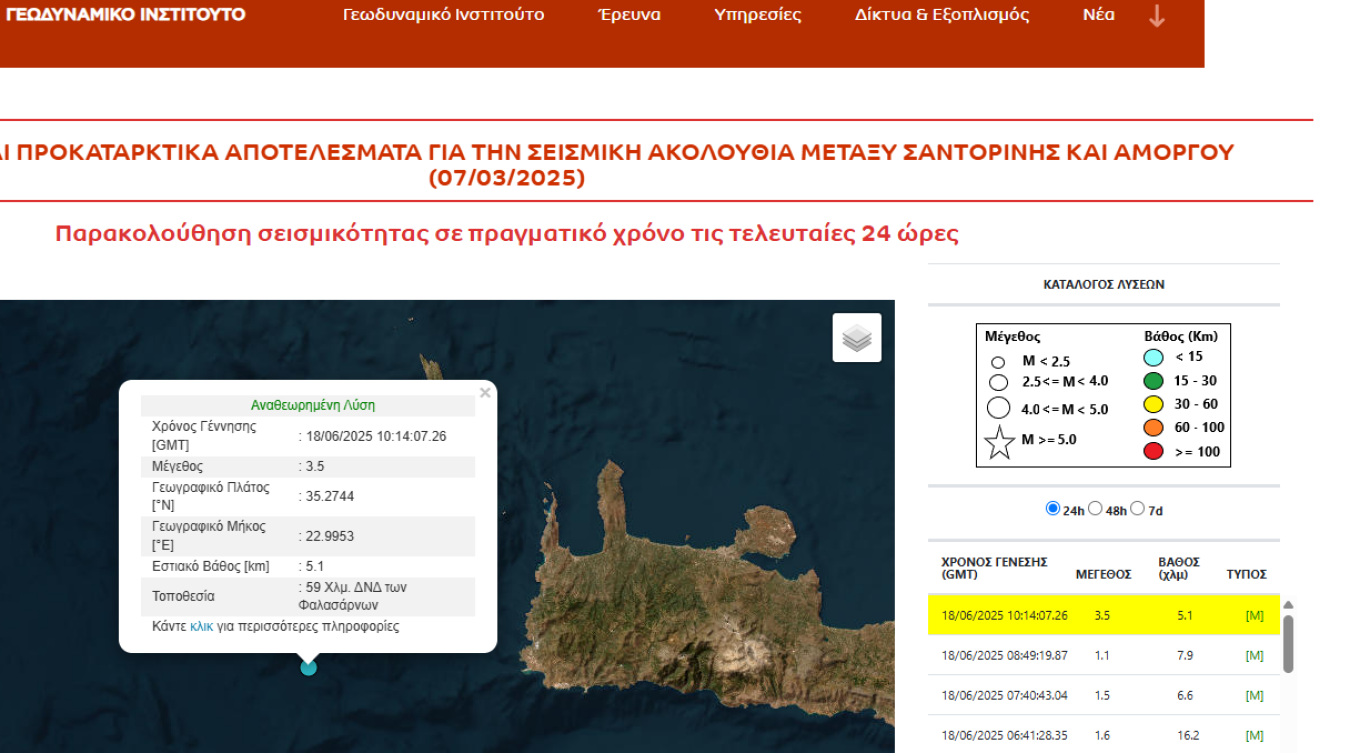The height and width of the screenshot is (753, 1360).
Task: Click longitude value 22.9953 in popup
Action: coord(330,536)
